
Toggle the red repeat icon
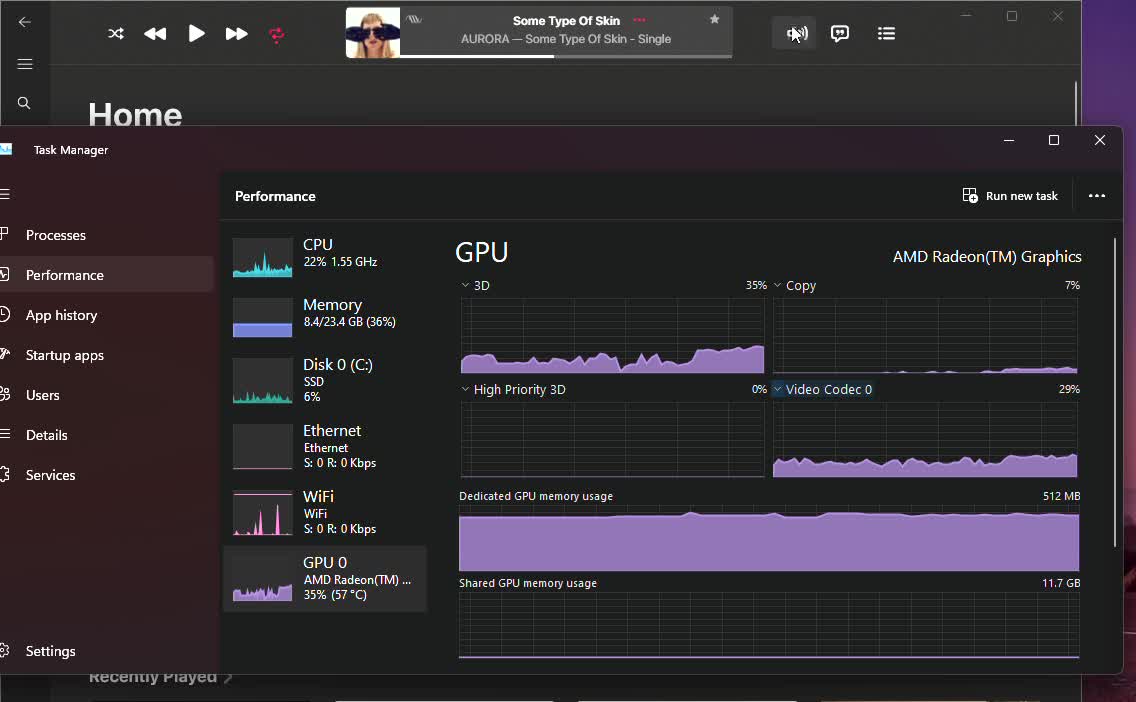(x=277, y=35)
